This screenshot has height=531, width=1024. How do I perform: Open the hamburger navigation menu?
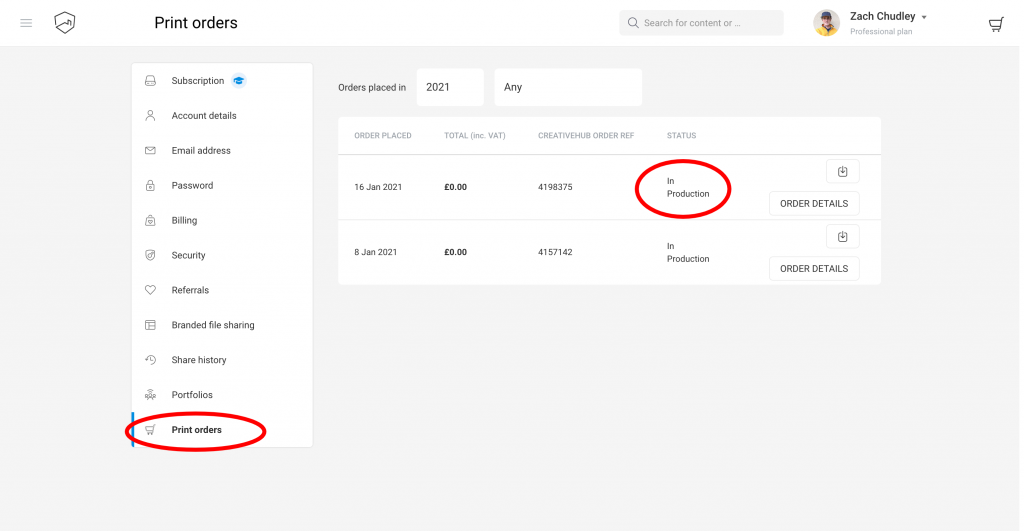[x=26, y=24]
